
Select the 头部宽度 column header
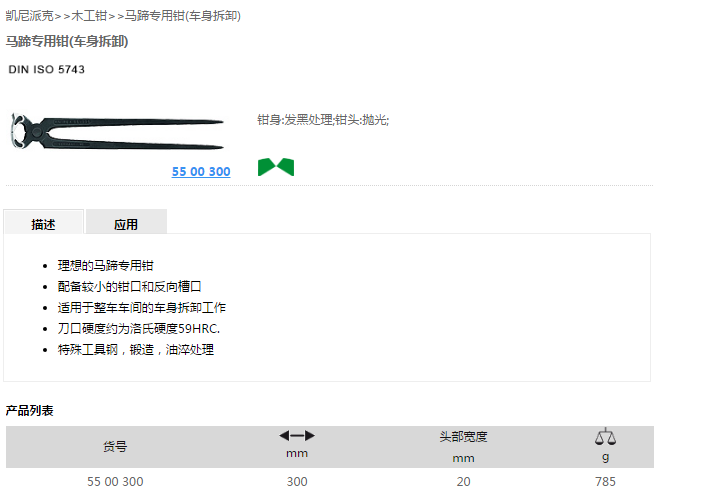click(463, 436)
